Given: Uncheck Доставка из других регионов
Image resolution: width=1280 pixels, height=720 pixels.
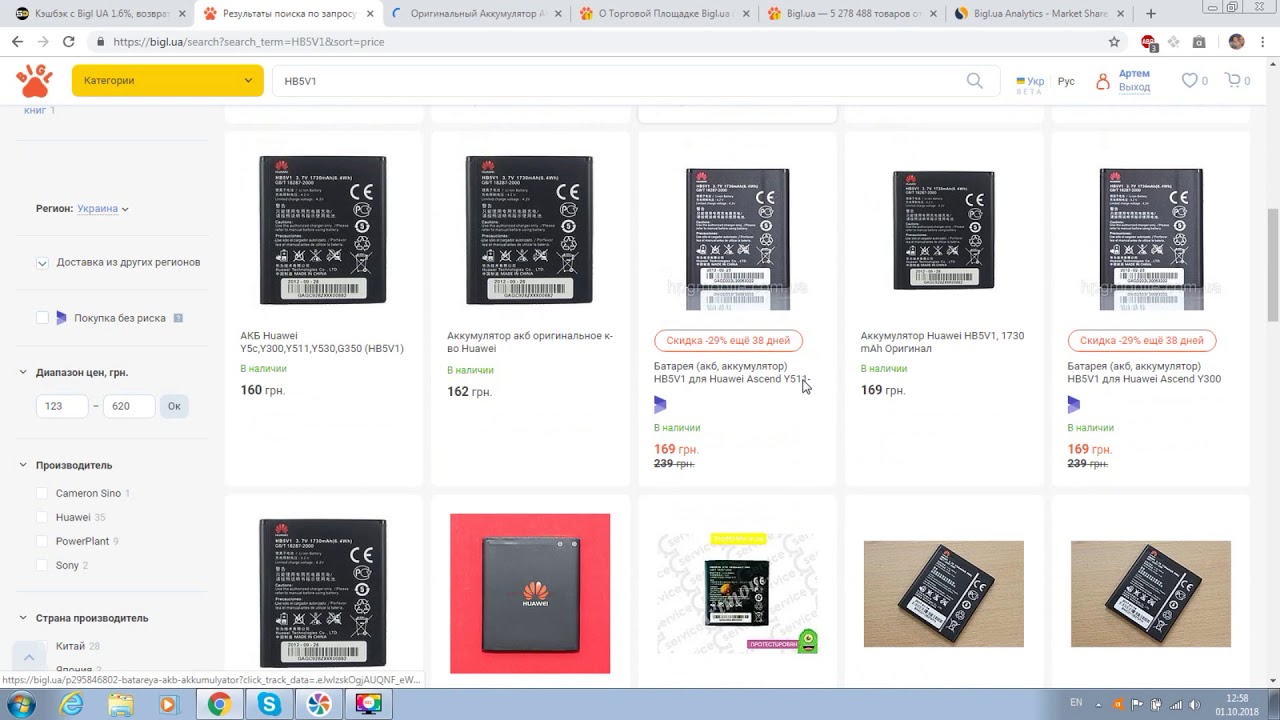Looking at the screenshot, I should [42, 263].
